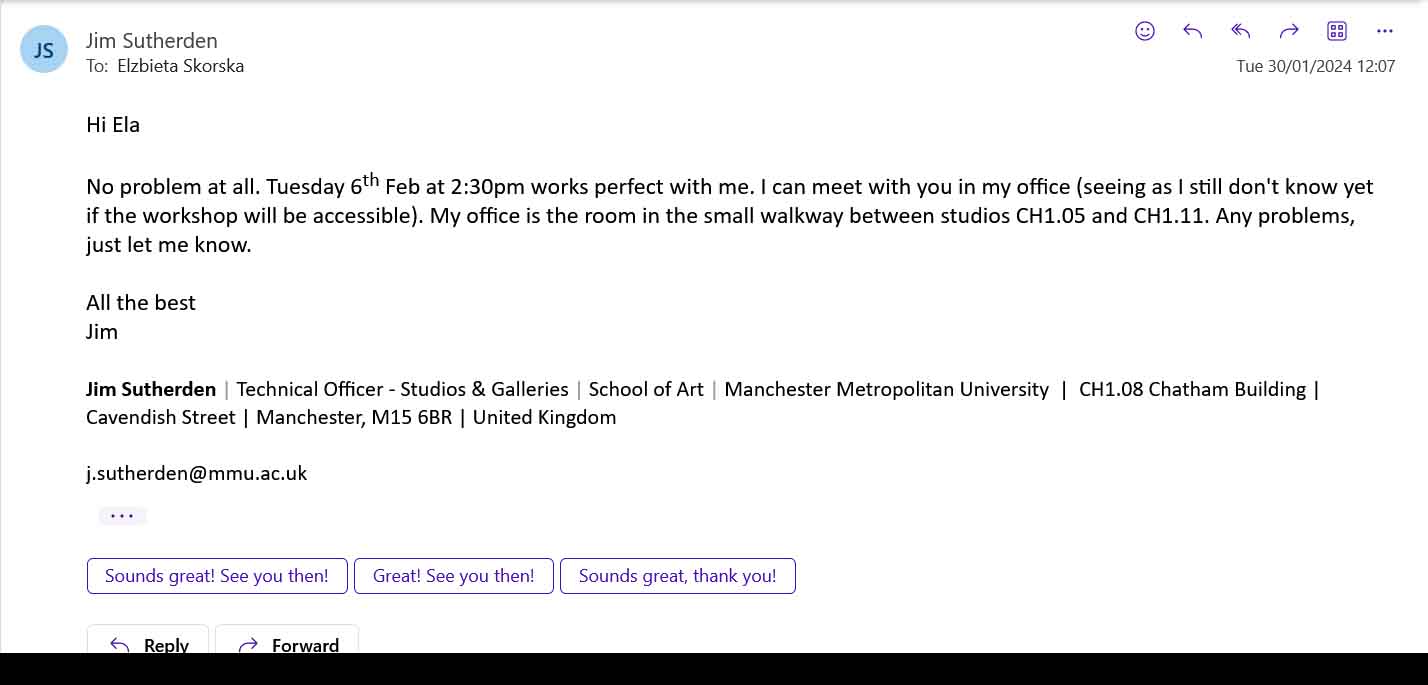
Task: Select "Sounds great, thank you!" quick reply
Action: [x=677, y=576]
